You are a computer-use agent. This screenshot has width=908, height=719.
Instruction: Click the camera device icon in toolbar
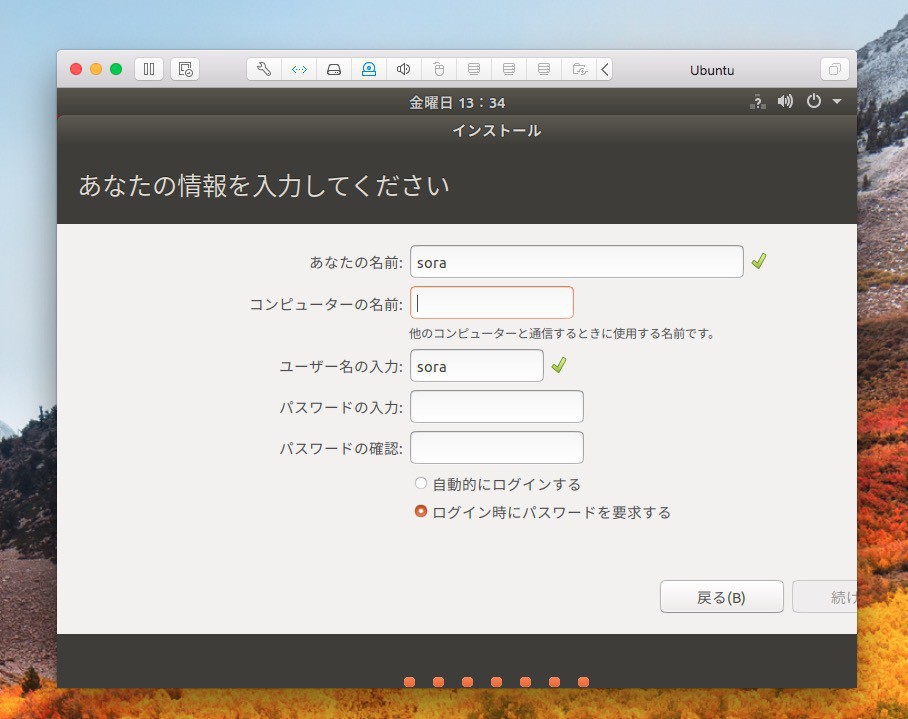[x=369, y=69]
